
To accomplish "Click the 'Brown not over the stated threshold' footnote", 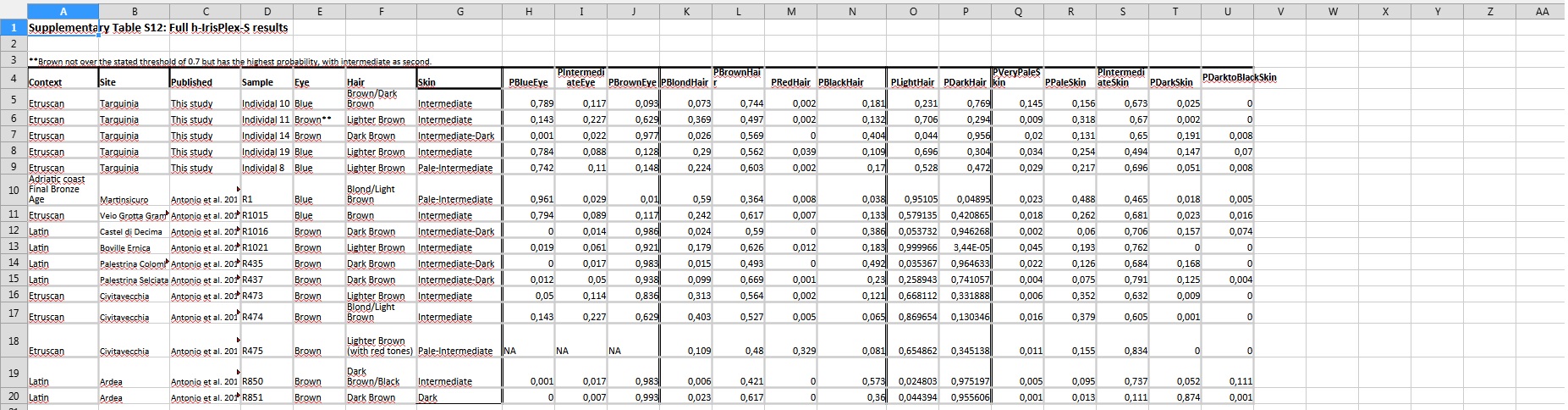I will (x=229, y=61).
